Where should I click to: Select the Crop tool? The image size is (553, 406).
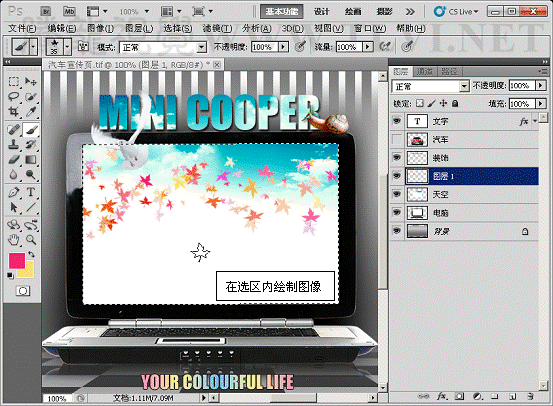(14, 111)
